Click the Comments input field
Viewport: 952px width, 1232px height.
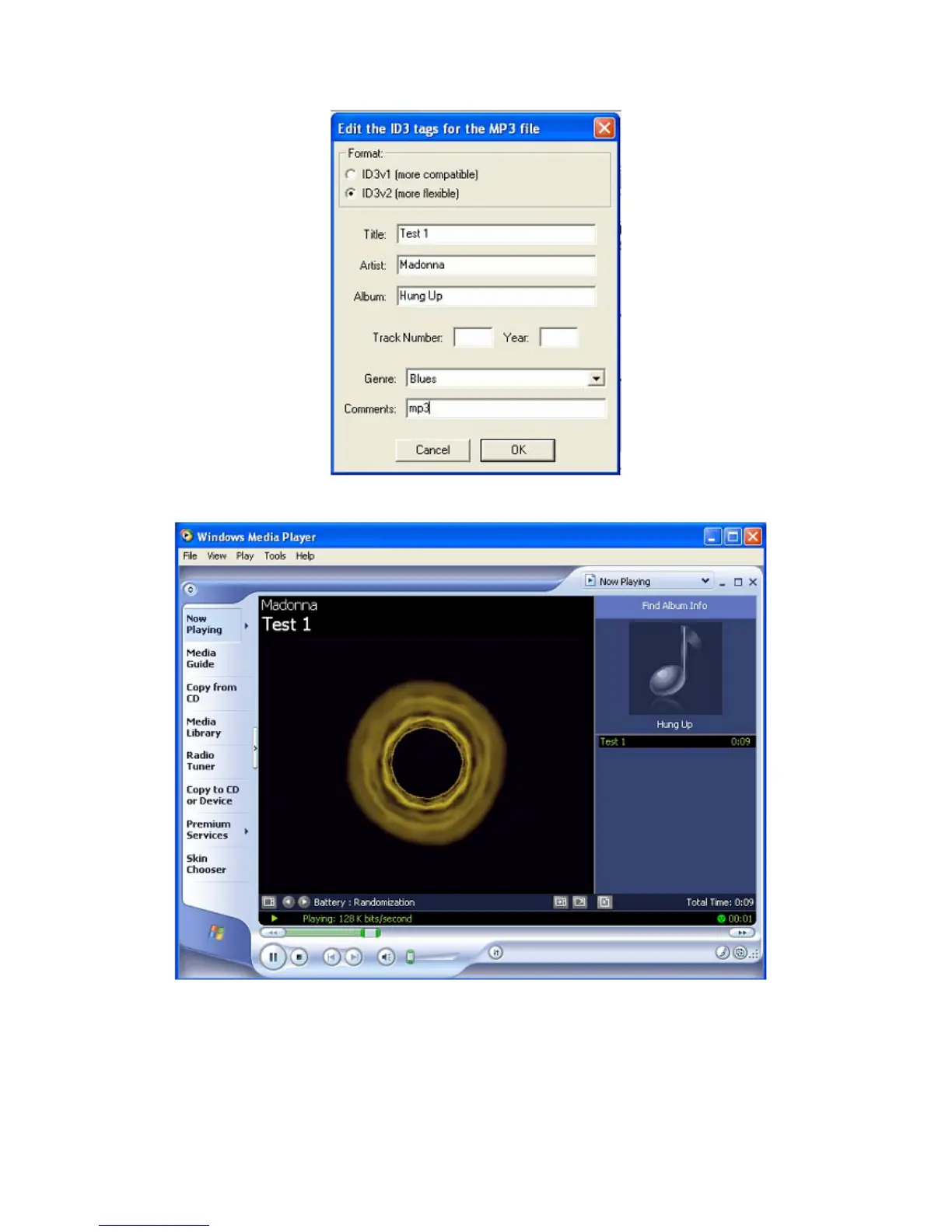point(506,408)
